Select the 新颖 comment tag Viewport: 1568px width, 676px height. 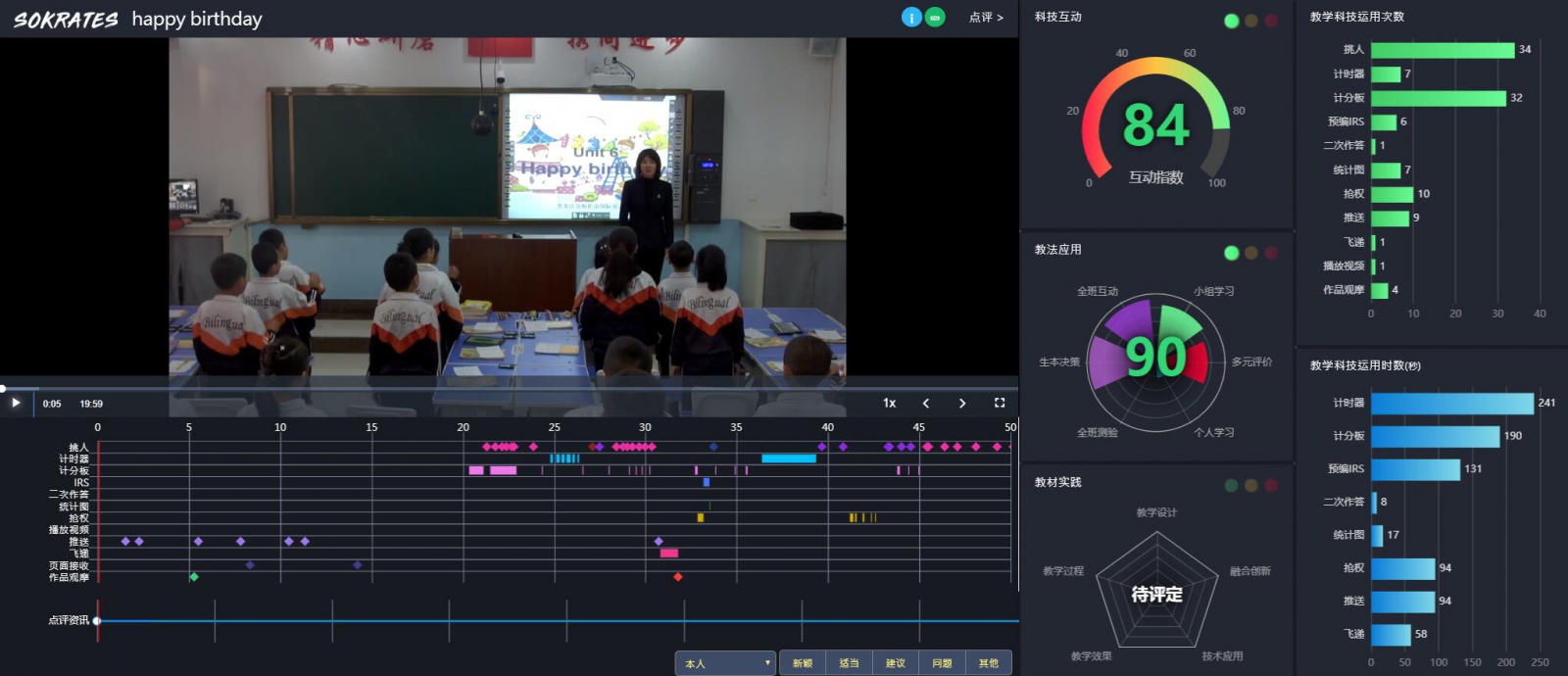[803, 663]
